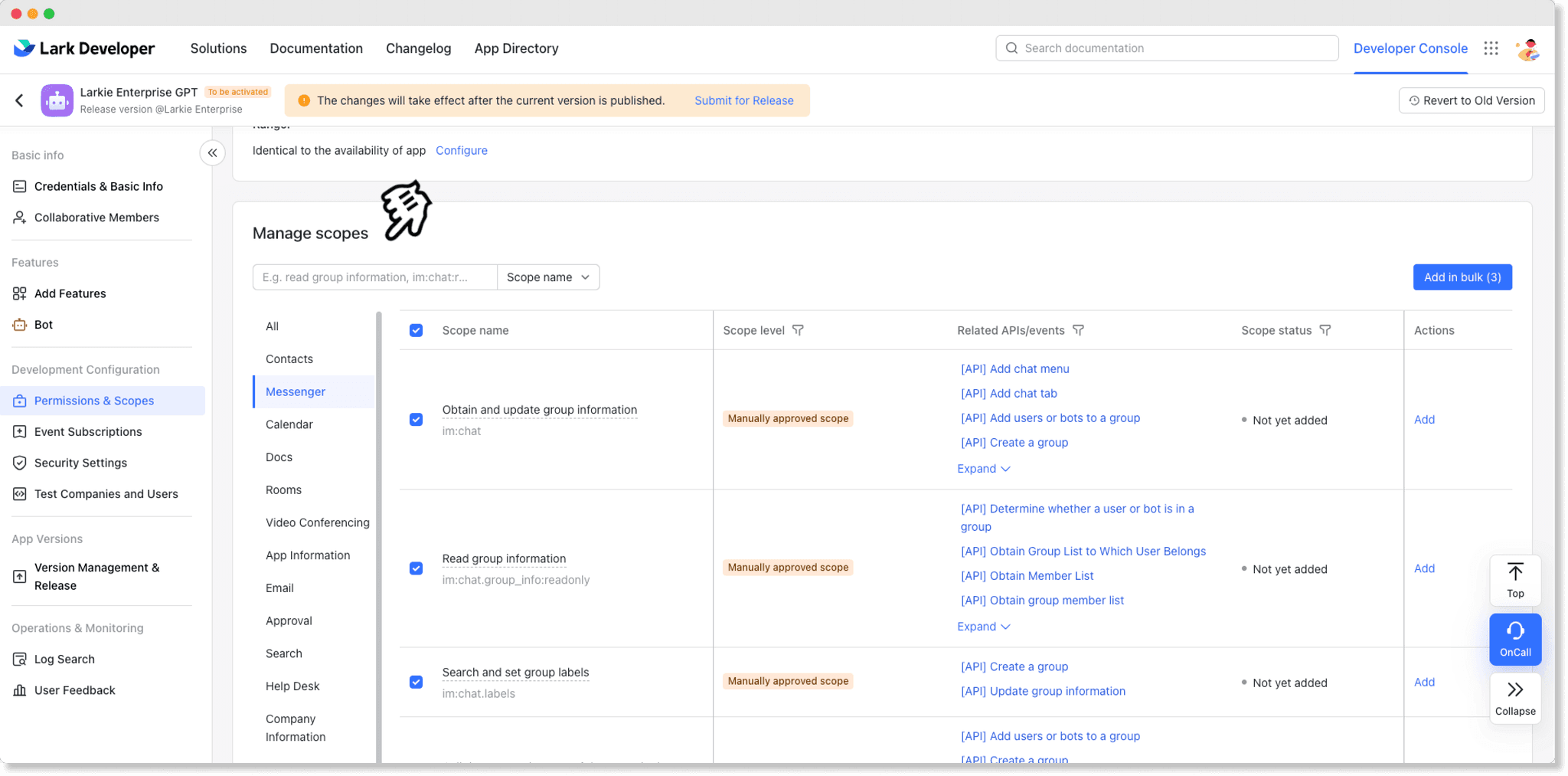Viewport: 1568px width, 776px height.
Task: Open the Scope level filter icon
Action: pos(798,329)
